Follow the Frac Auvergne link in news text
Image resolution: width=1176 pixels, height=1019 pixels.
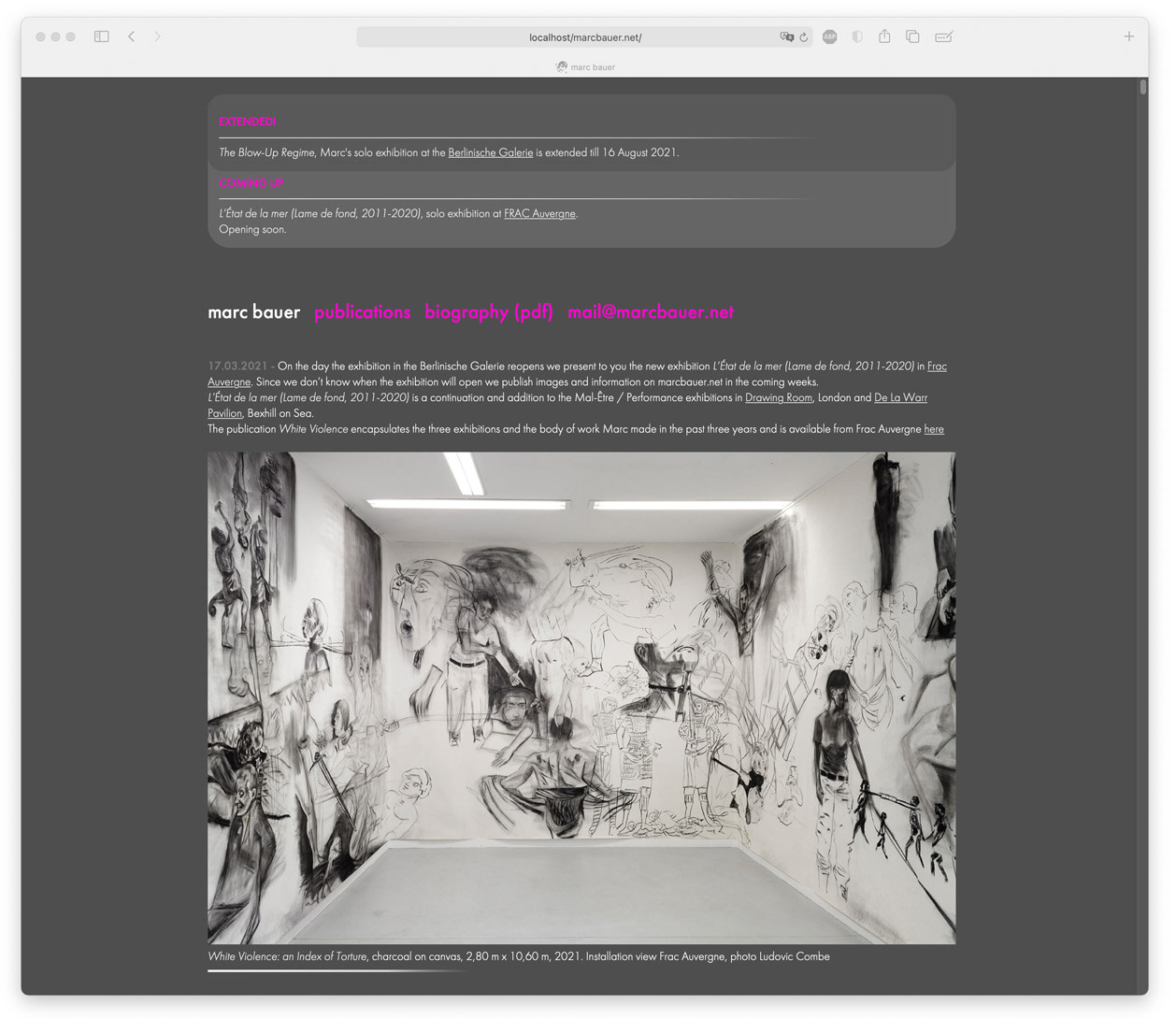[937, 366]
